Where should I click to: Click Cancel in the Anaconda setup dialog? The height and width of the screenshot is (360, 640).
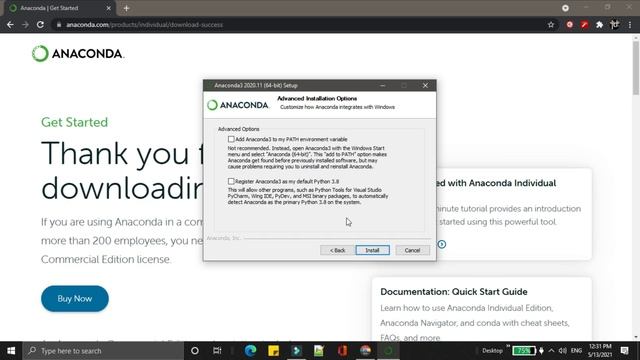(412, 250)
